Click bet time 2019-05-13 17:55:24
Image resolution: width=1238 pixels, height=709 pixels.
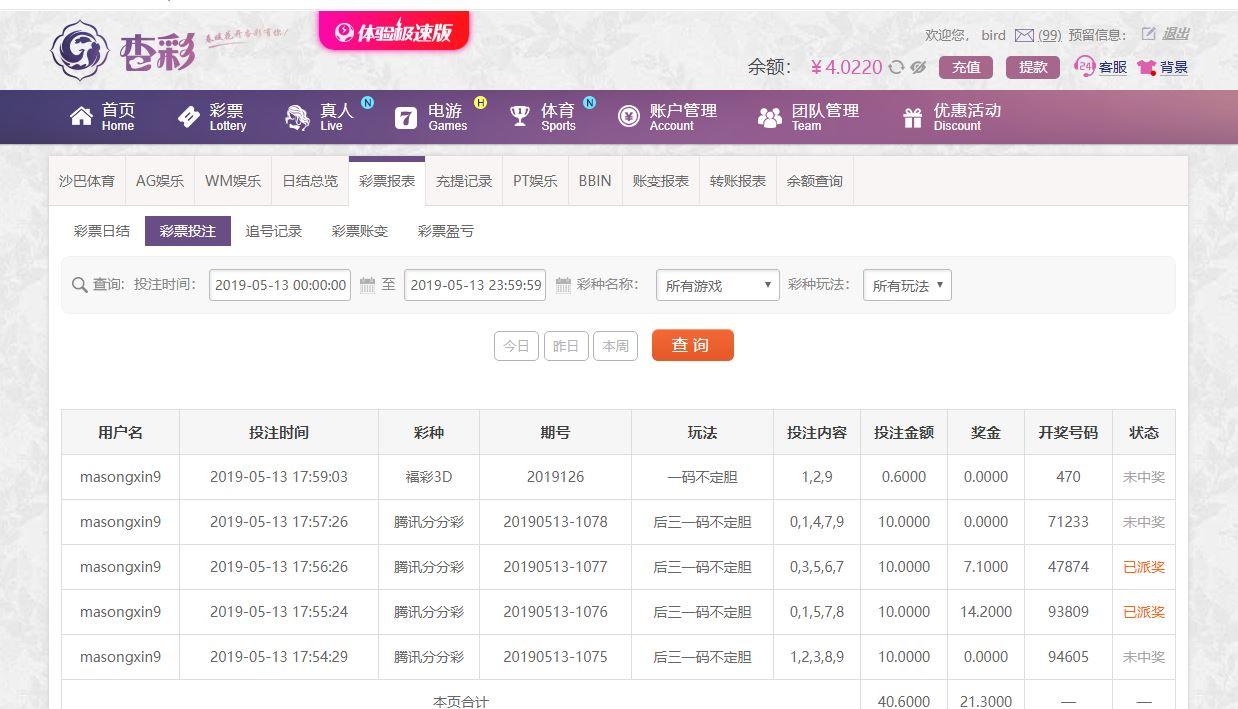(x=279, y=612)
